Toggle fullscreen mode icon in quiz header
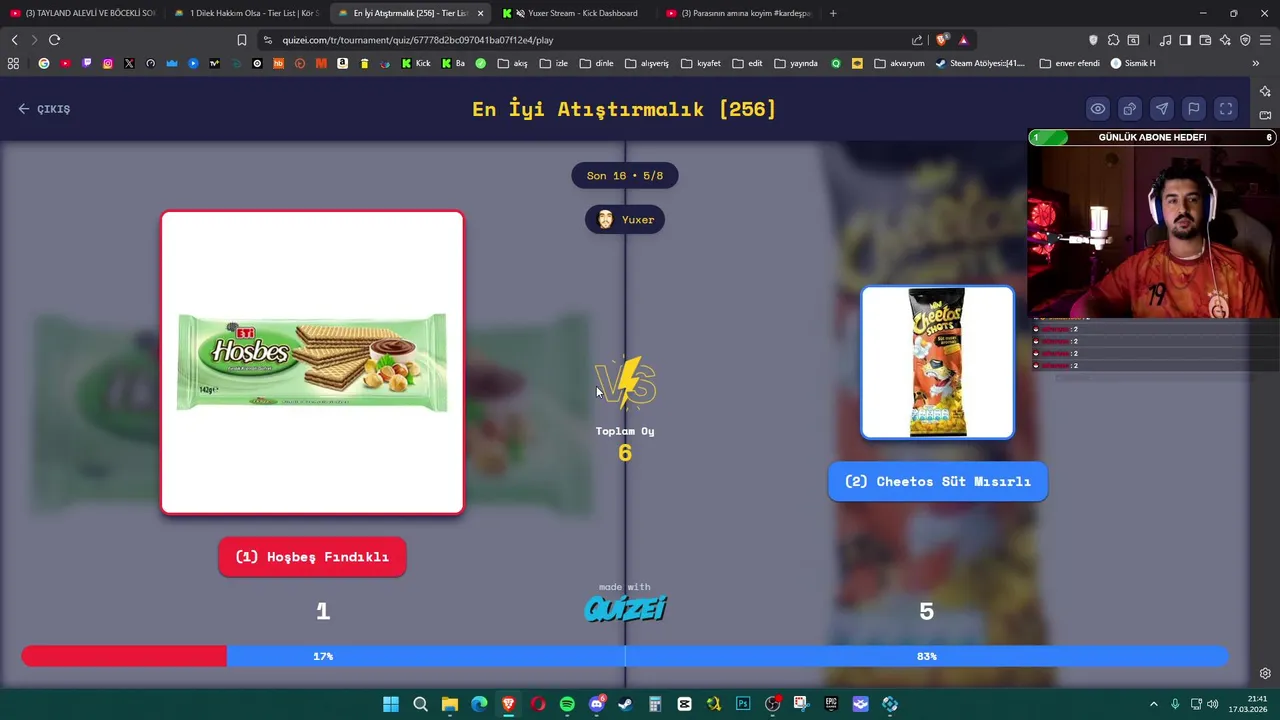 [1226, 109]
